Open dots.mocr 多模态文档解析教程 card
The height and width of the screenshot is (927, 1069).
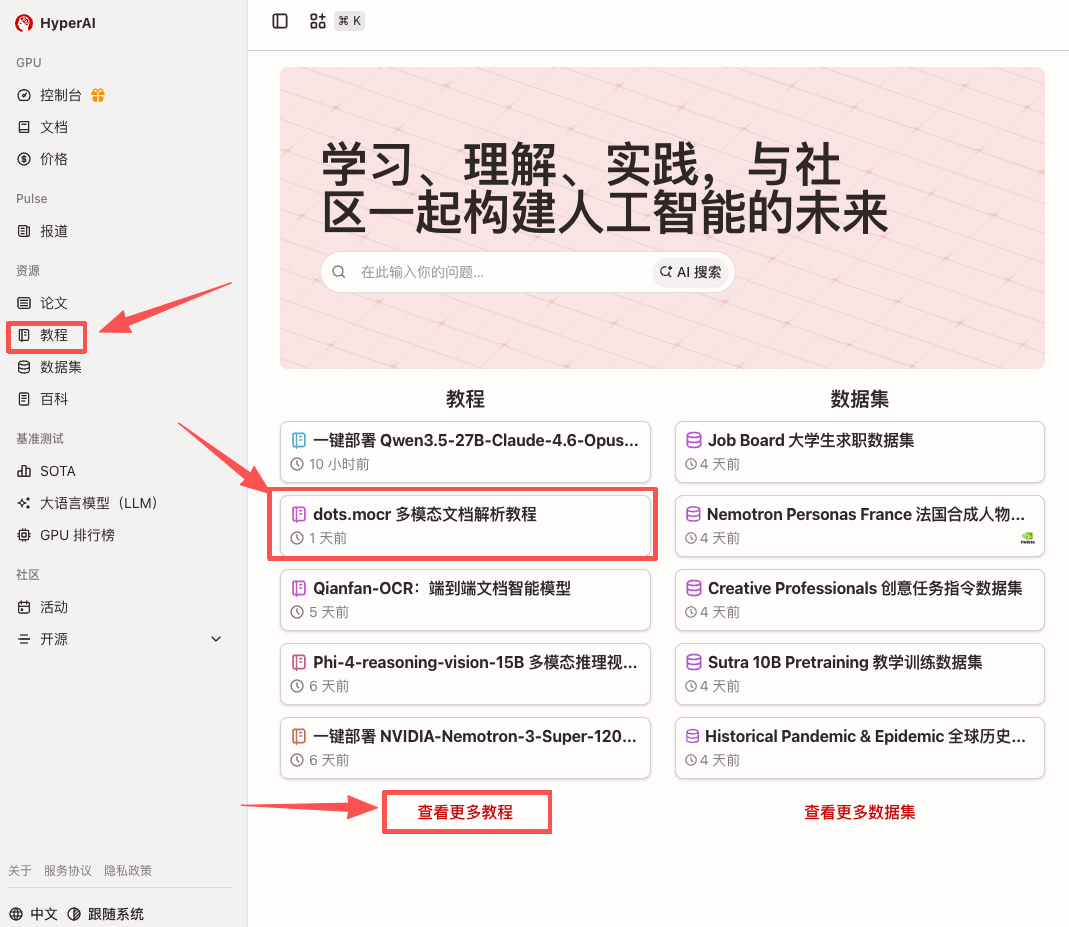(464, 526)
